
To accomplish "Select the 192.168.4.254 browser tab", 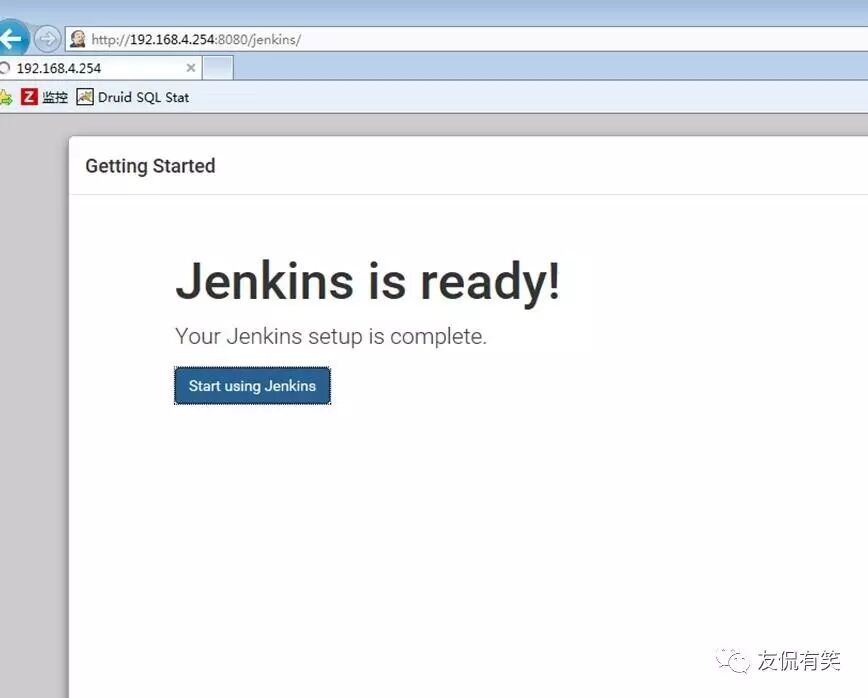I will (100, 68).
